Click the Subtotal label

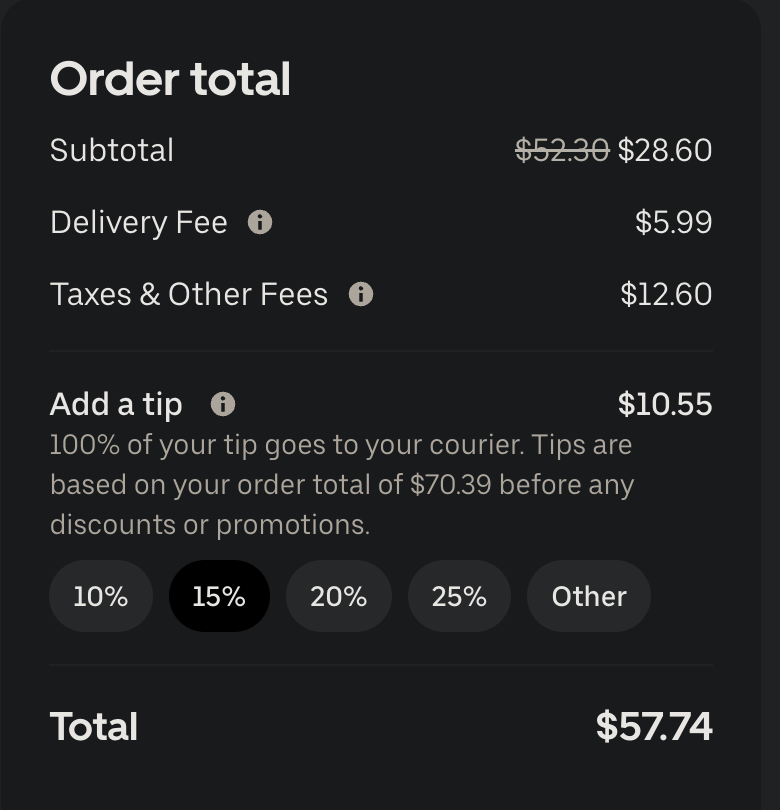112,150
